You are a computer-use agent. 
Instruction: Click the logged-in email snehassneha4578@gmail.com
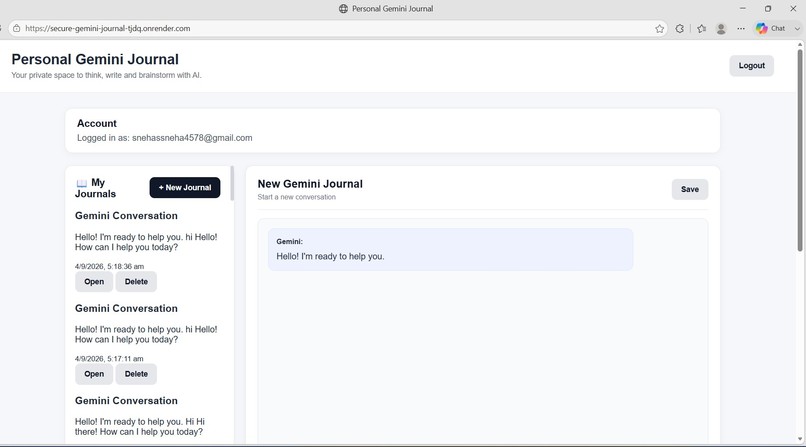pos(192,138)
